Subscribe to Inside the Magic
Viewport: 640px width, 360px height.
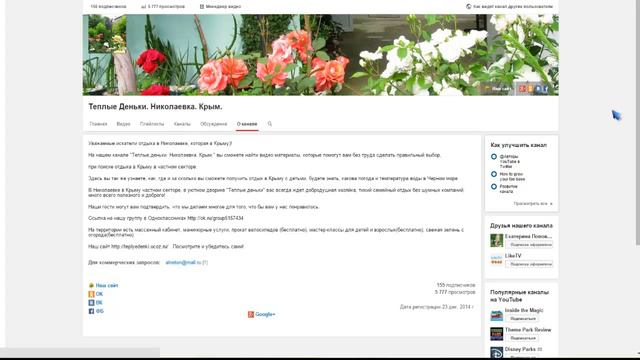tap(522, 318)
